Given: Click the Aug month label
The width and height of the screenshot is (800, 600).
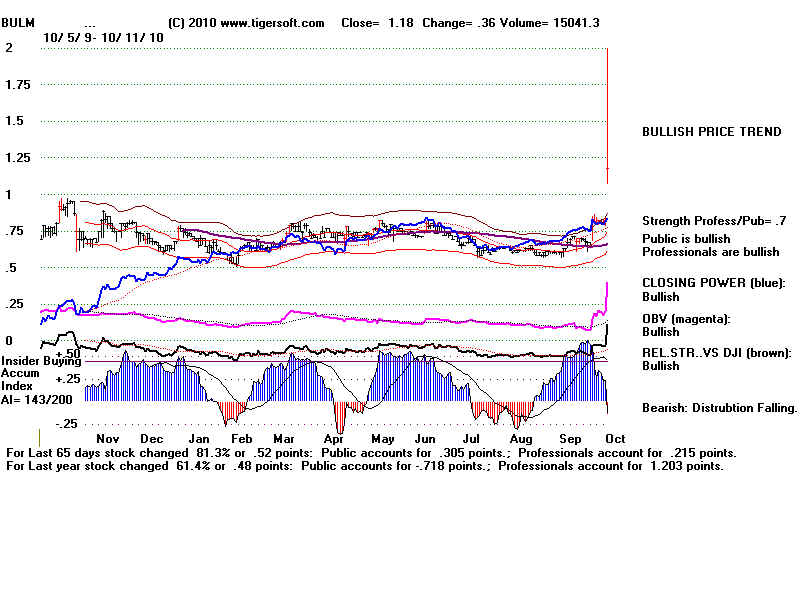Looking at the screenshot, I should tap(521, 439).
